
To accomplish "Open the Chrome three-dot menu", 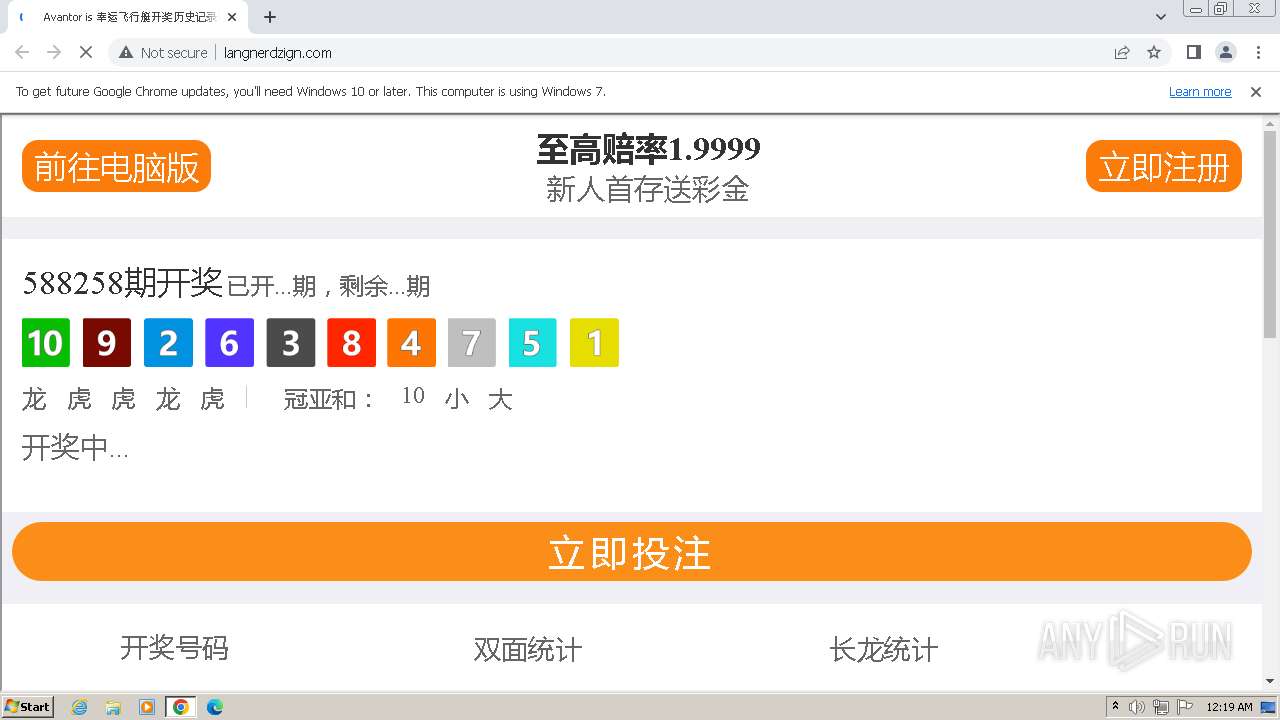I will pos(1258,52).
